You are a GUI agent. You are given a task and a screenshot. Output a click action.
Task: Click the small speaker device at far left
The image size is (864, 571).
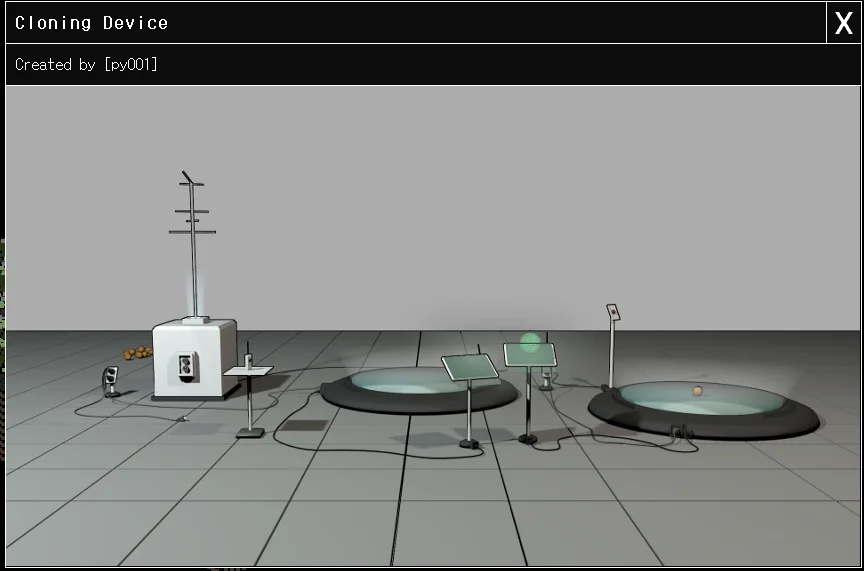pyautogui.click(x=111, y=380)
